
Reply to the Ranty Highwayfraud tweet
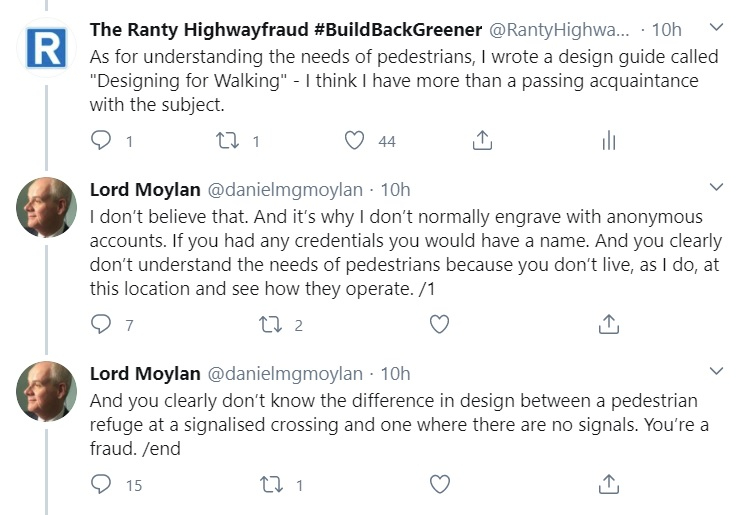(x=101, y=141)
